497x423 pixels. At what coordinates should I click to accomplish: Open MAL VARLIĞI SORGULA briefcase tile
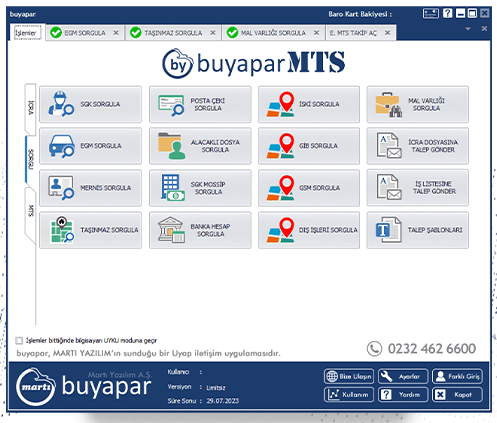pos(418,104)
